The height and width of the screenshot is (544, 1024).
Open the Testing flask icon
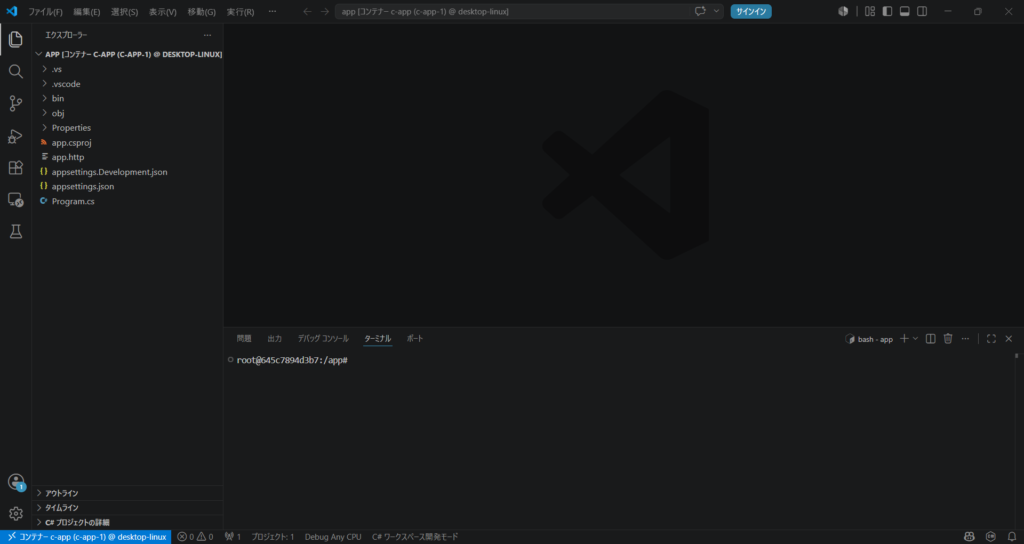pos(16,231)
